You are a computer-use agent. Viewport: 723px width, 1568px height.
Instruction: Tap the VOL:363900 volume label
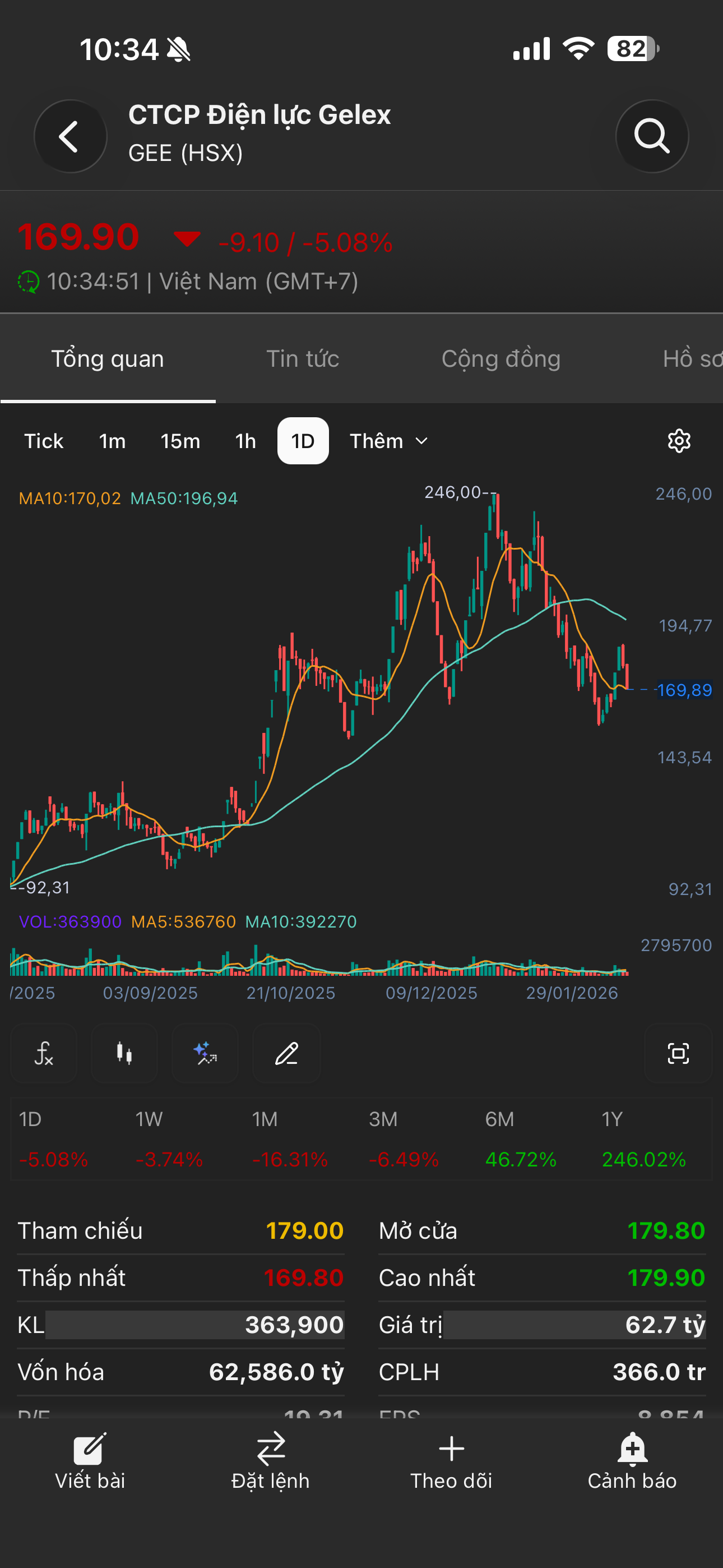[x=71, y=921]
